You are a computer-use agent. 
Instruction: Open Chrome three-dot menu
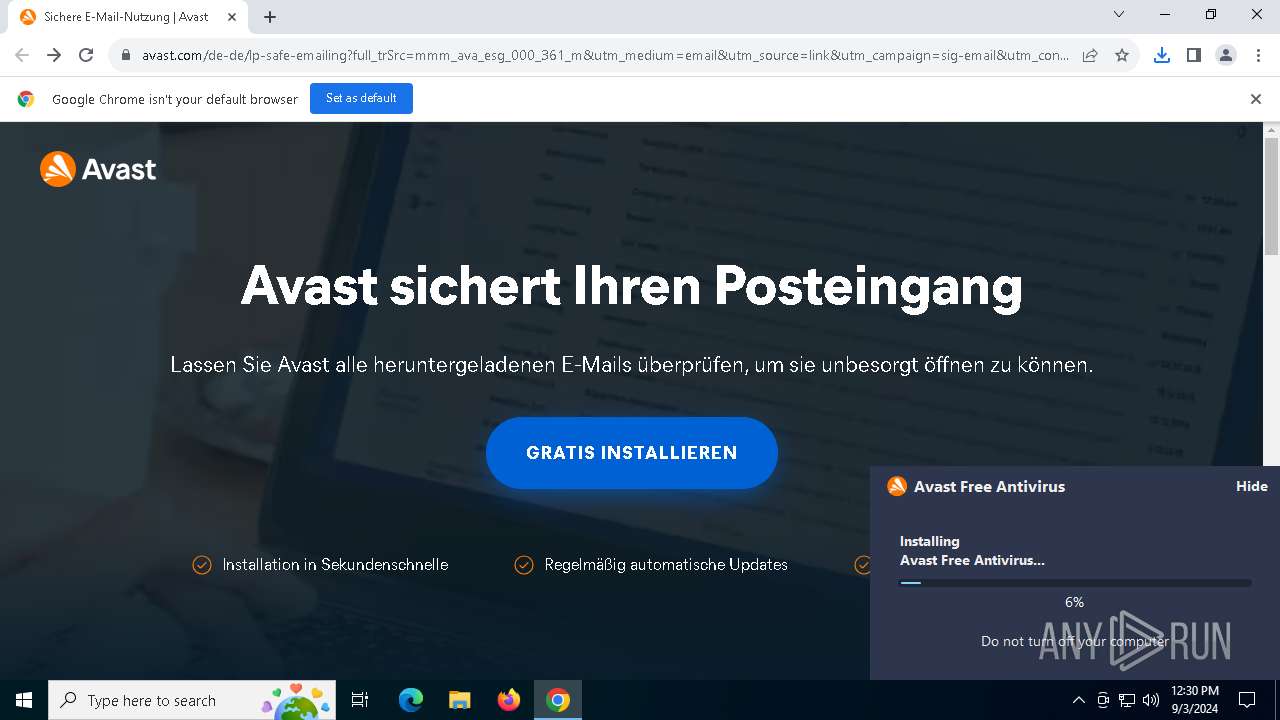coord(1258,55)
